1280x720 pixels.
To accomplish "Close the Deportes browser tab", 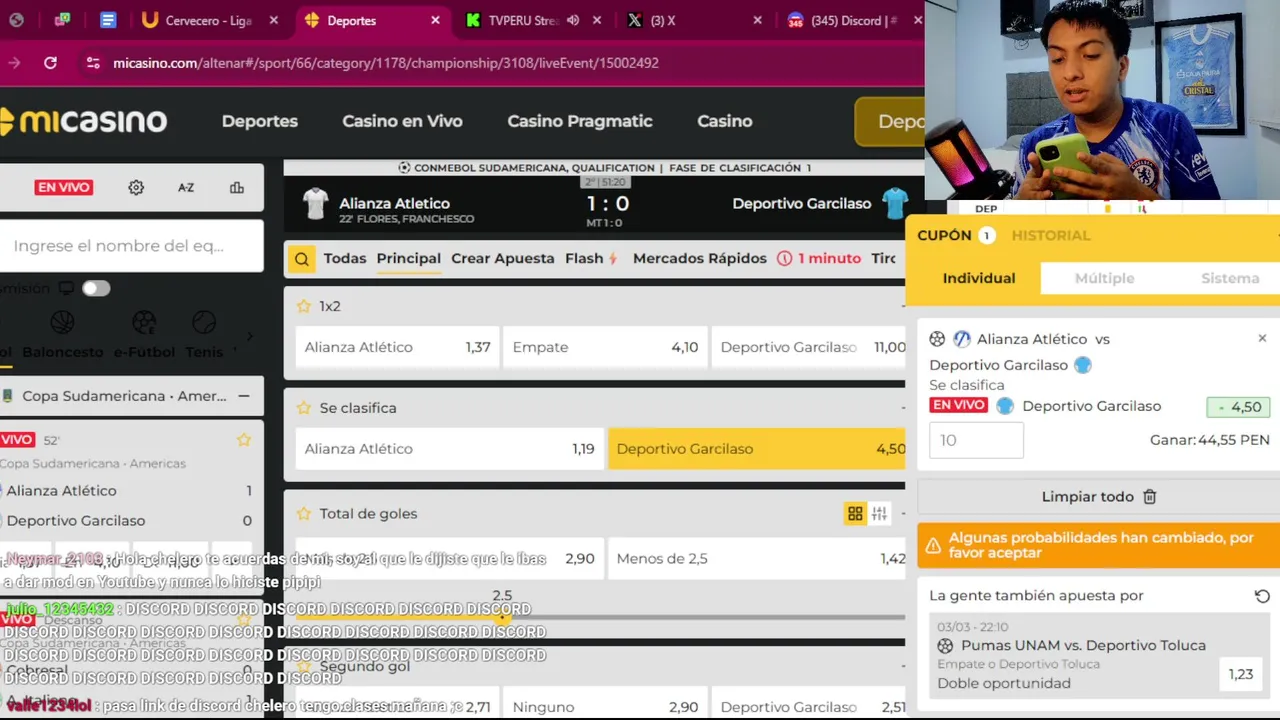I will pos(435,20).
